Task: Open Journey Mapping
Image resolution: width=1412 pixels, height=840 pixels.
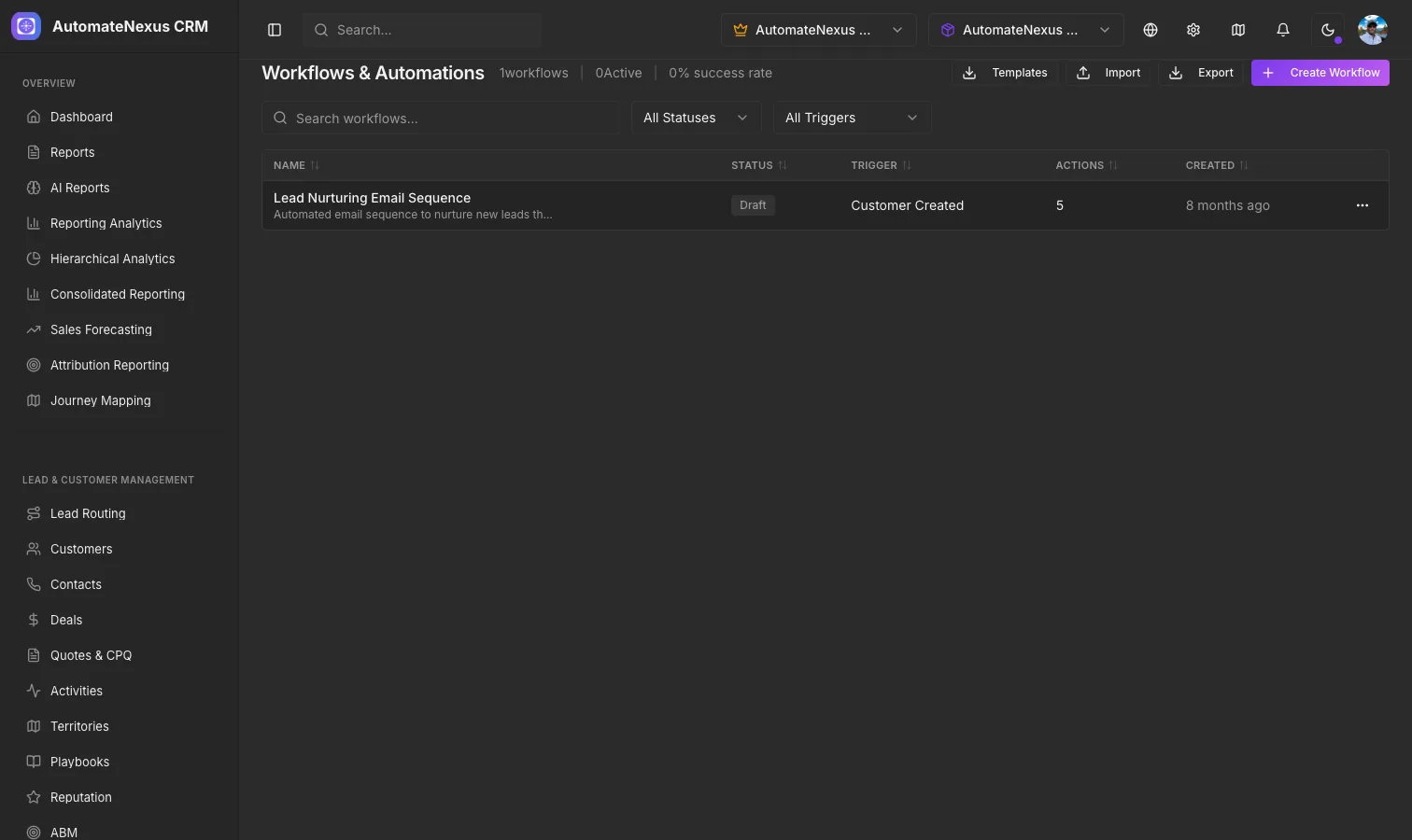Action: pyautogui.click(x=120, y=400)
